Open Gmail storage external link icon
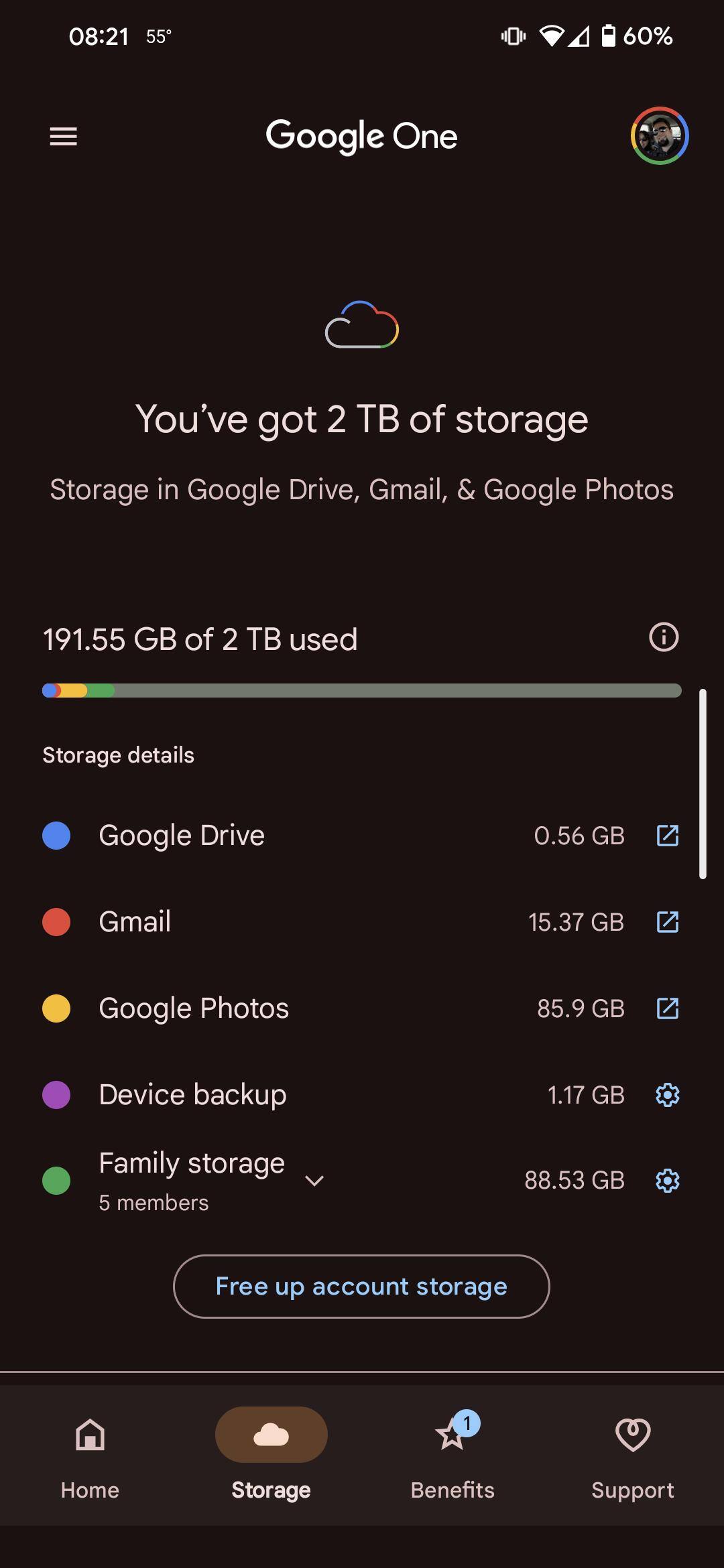The height and width of the screenshot is (1568, 724). click(667, 922)
